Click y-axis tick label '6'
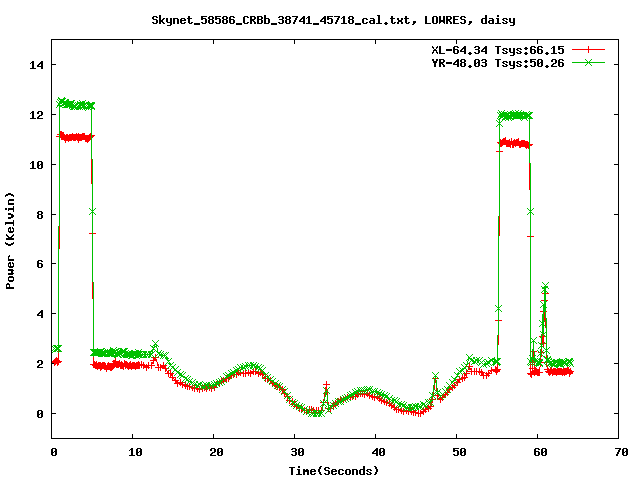Viewport: 640px width, 480px height. (x=40, y=264)
